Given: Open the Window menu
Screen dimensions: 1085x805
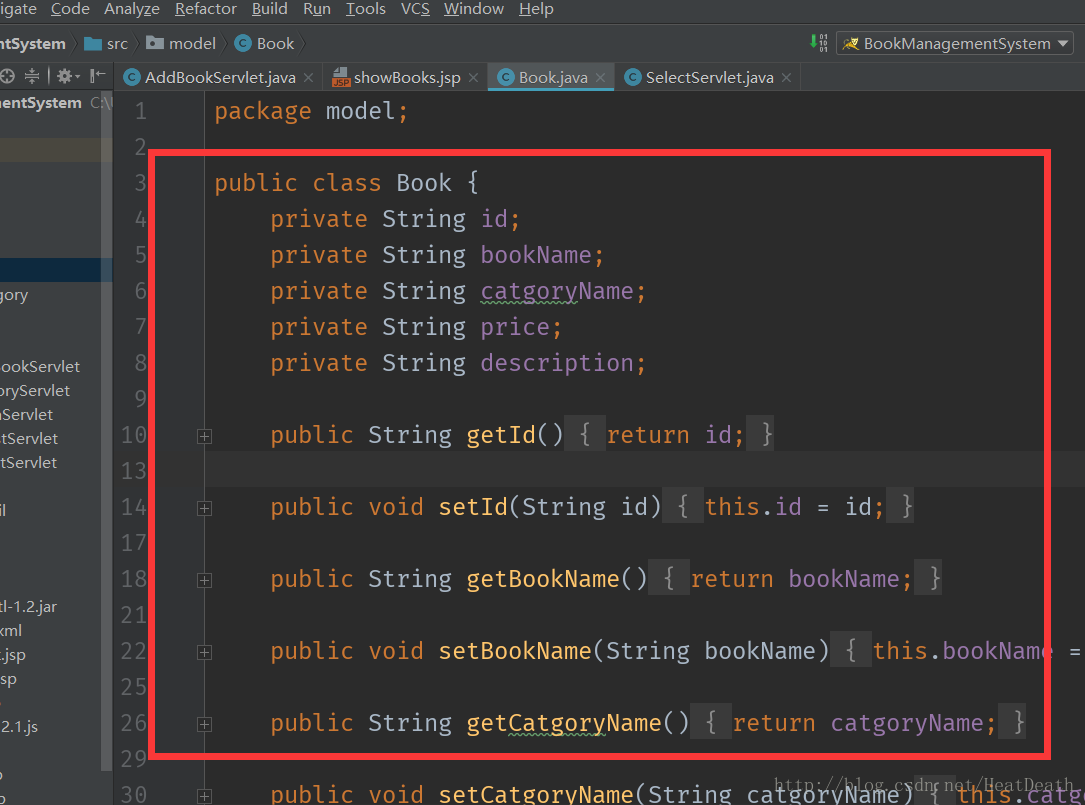Looking at the screenshot, I should pyautogui.click(x=474, y=9).
